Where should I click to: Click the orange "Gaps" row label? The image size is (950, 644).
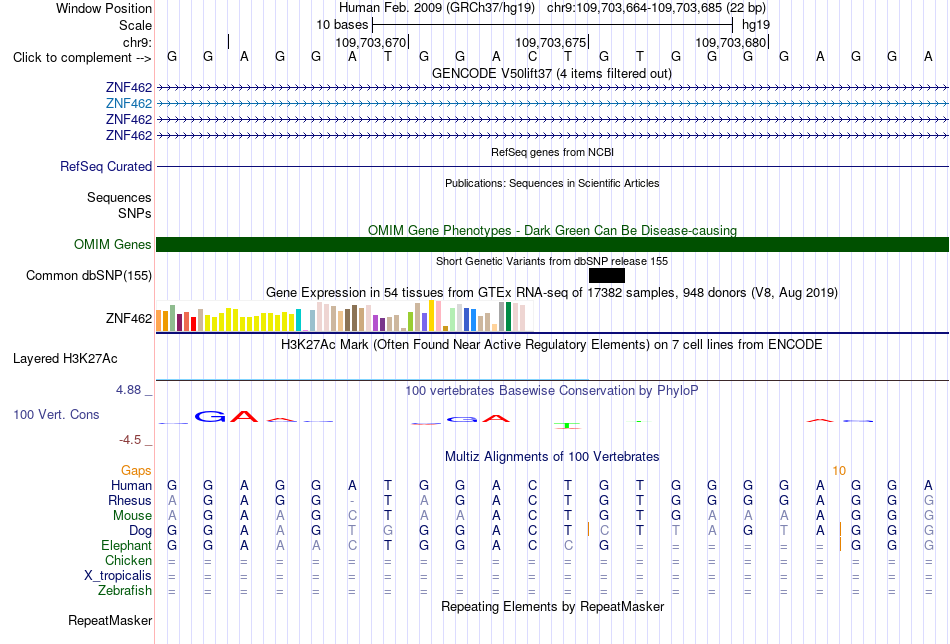point(136,471)
